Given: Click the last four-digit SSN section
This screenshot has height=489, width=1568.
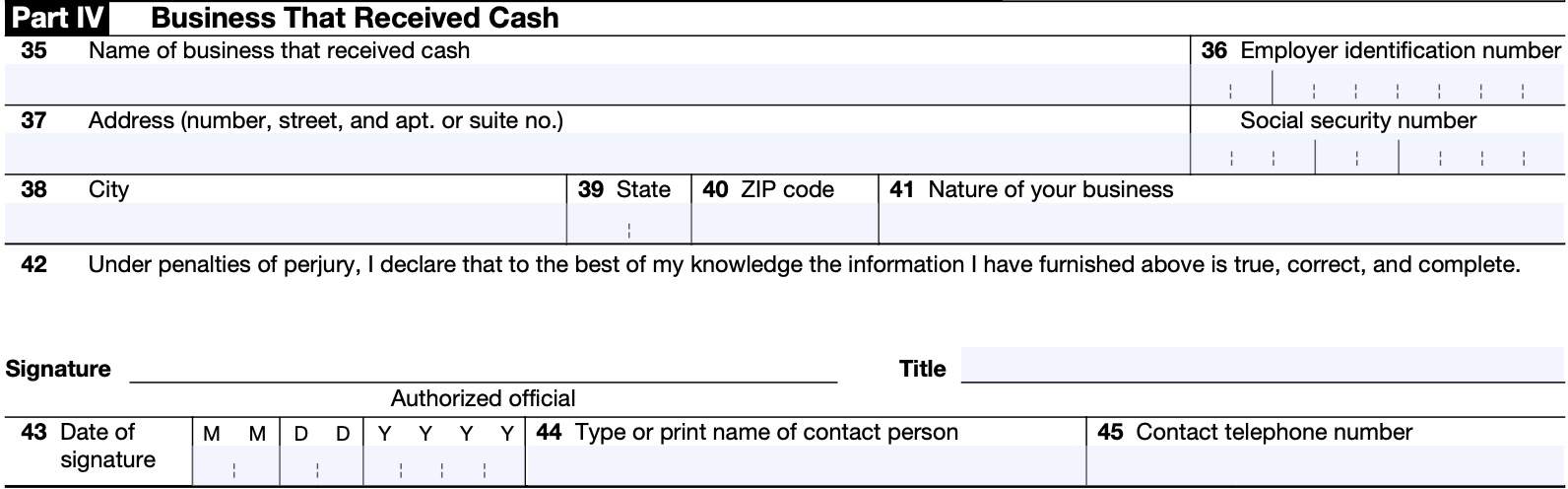Looking at the screenshot, I should [1480, 156].
